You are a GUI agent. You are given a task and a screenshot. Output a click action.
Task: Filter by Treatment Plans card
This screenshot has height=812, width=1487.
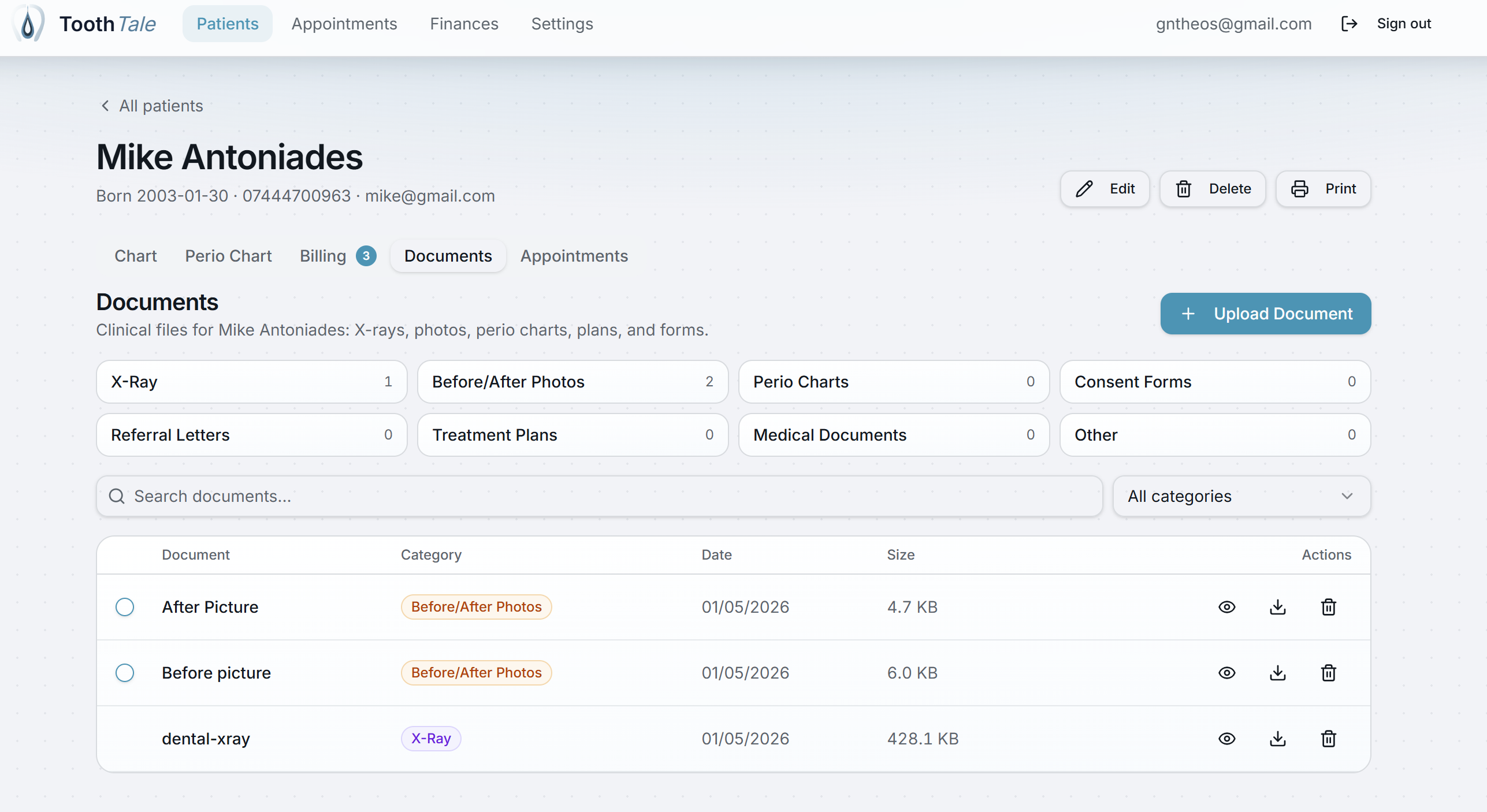pos(573,435)
